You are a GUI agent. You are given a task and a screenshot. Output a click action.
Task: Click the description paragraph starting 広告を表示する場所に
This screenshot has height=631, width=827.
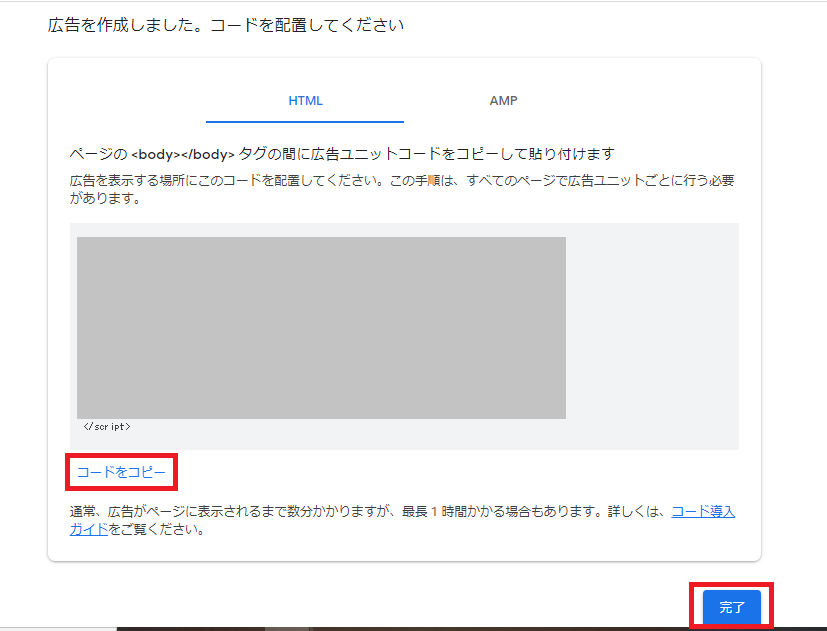point(402,189)
